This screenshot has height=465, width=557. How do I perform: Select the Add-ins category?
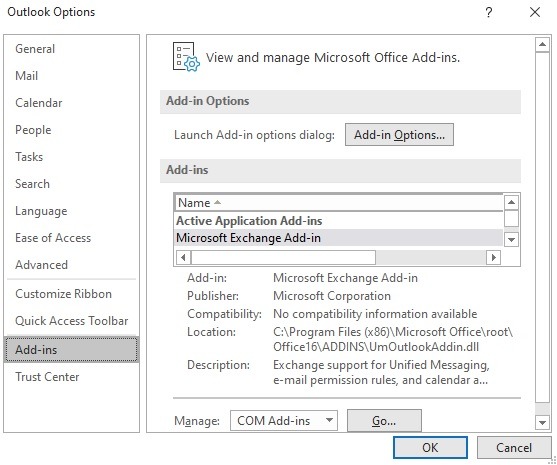71,350
